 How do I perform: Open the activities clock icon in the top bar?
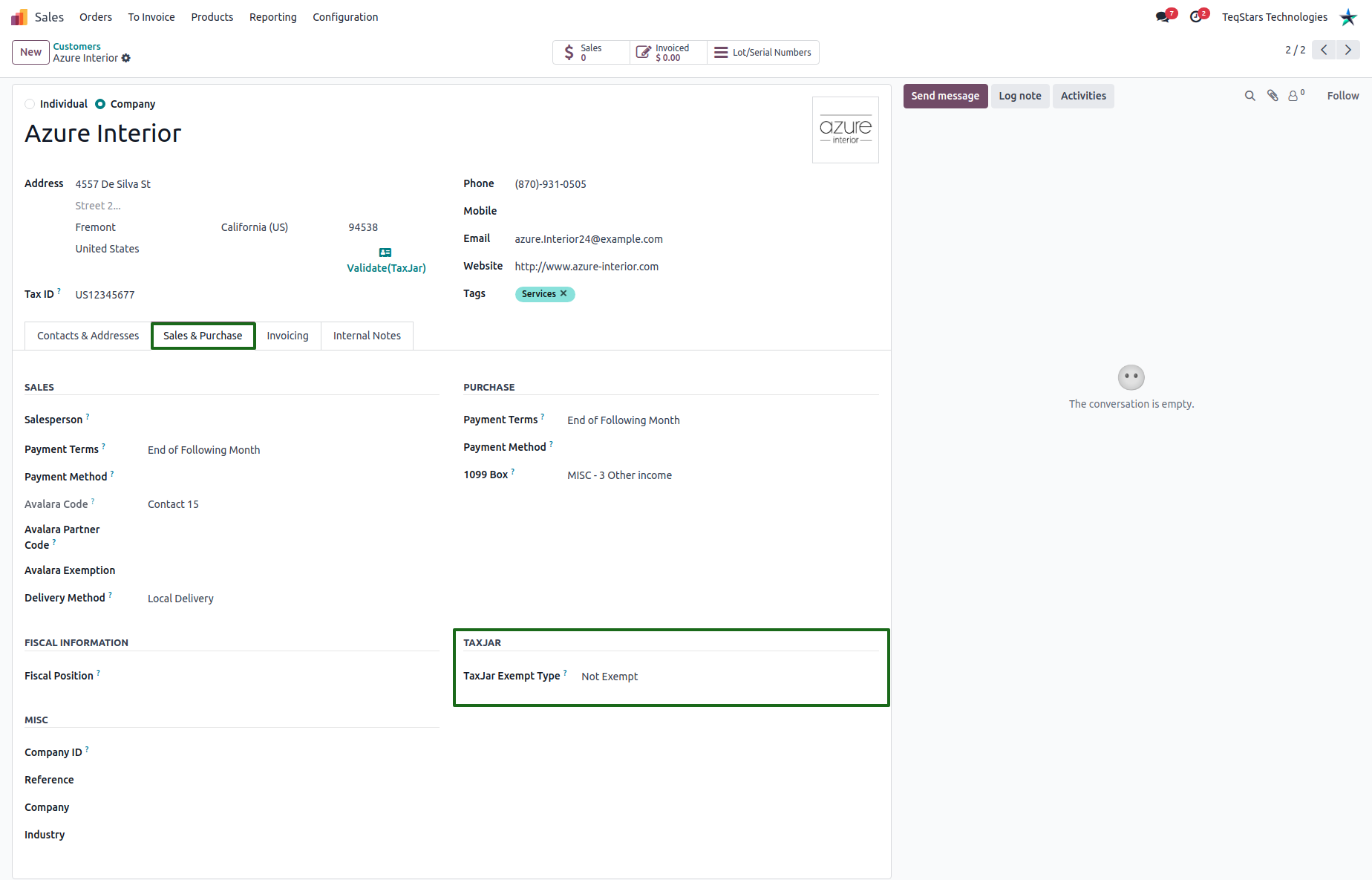pos(1196,17)
